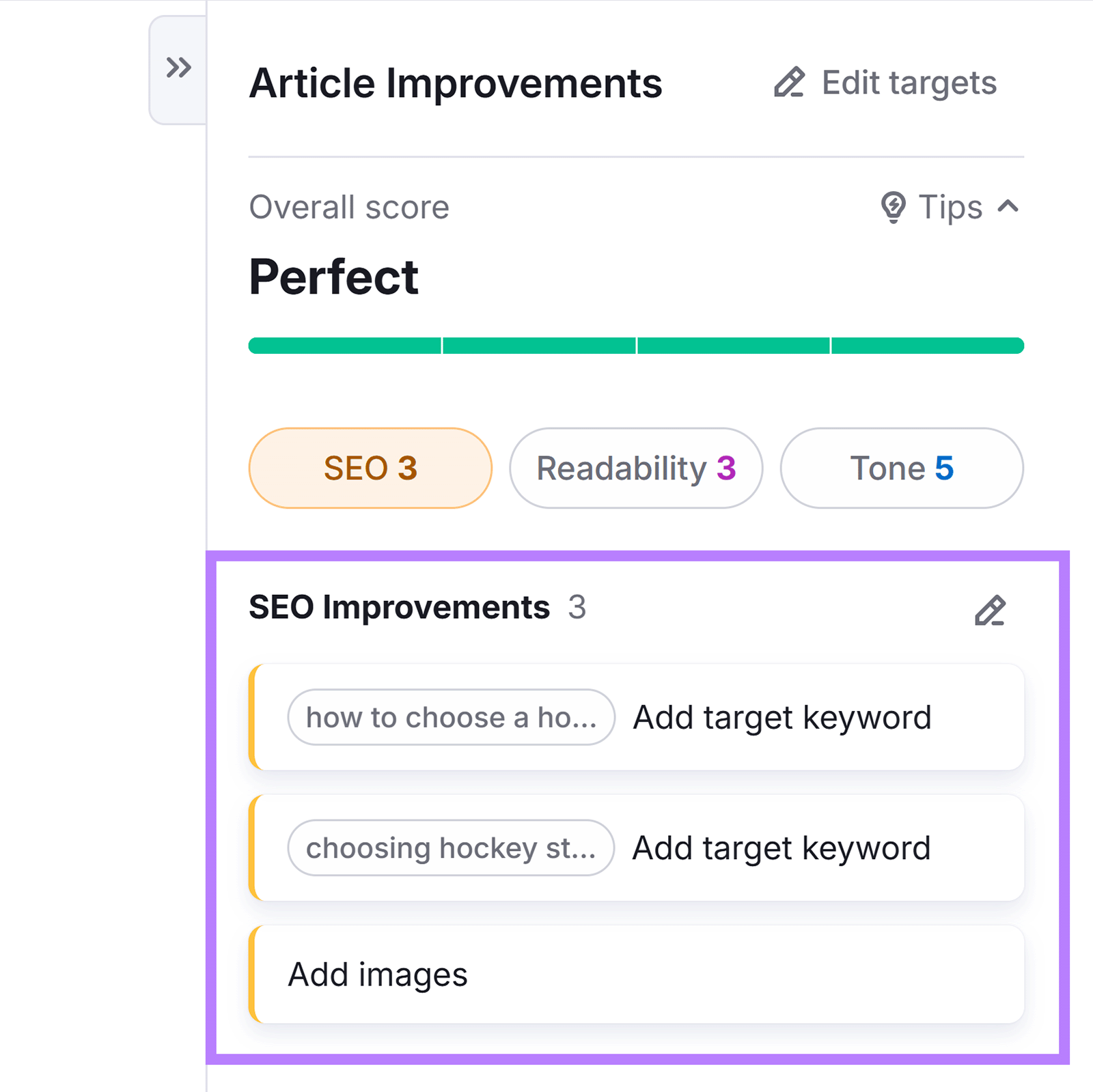1093x1092 pixels.
Task: Expand the hockey sticks keyword chip
Action: click(x=452, y=848)
